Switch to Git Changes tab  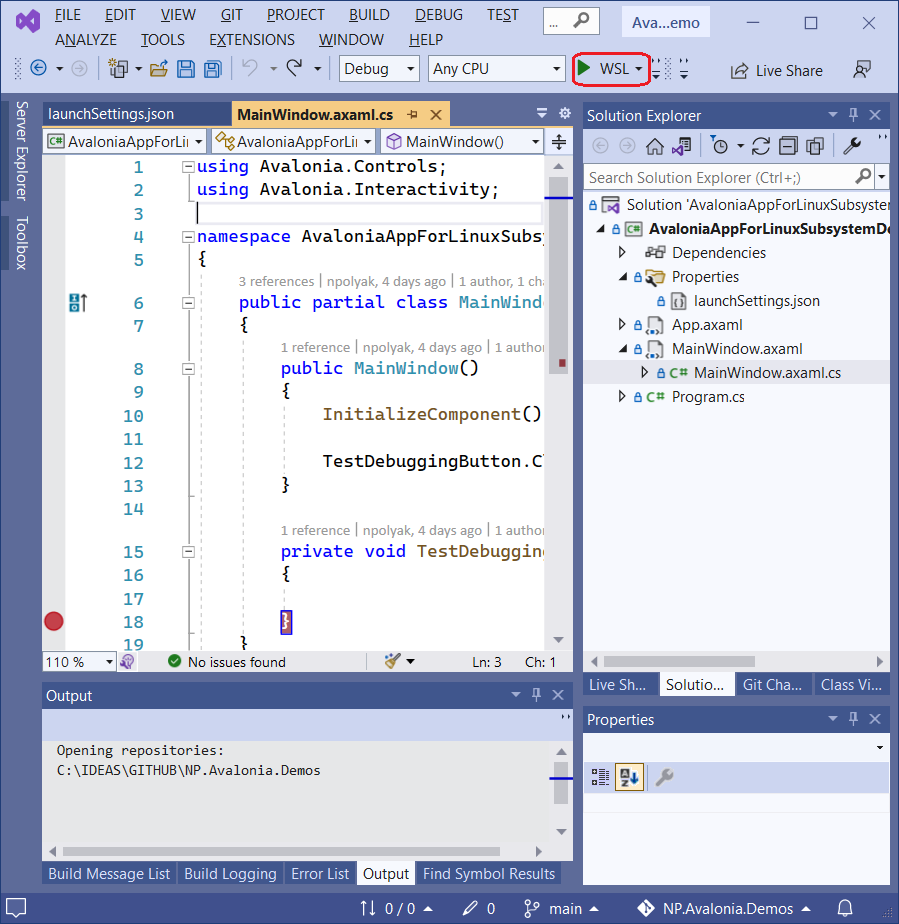tap(772, 685)
